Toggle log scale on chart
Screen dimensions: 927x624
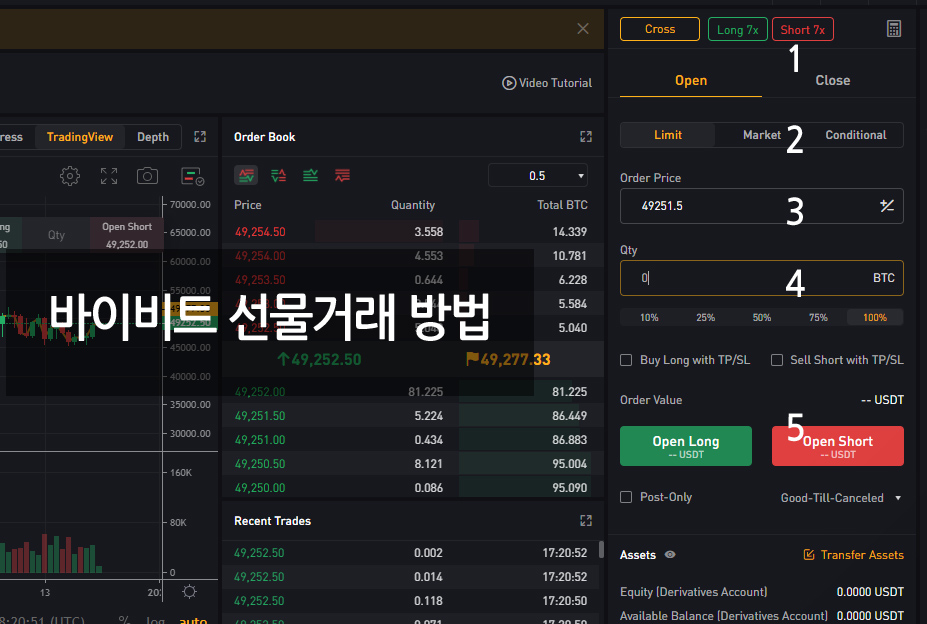click(x=155, y=619)
